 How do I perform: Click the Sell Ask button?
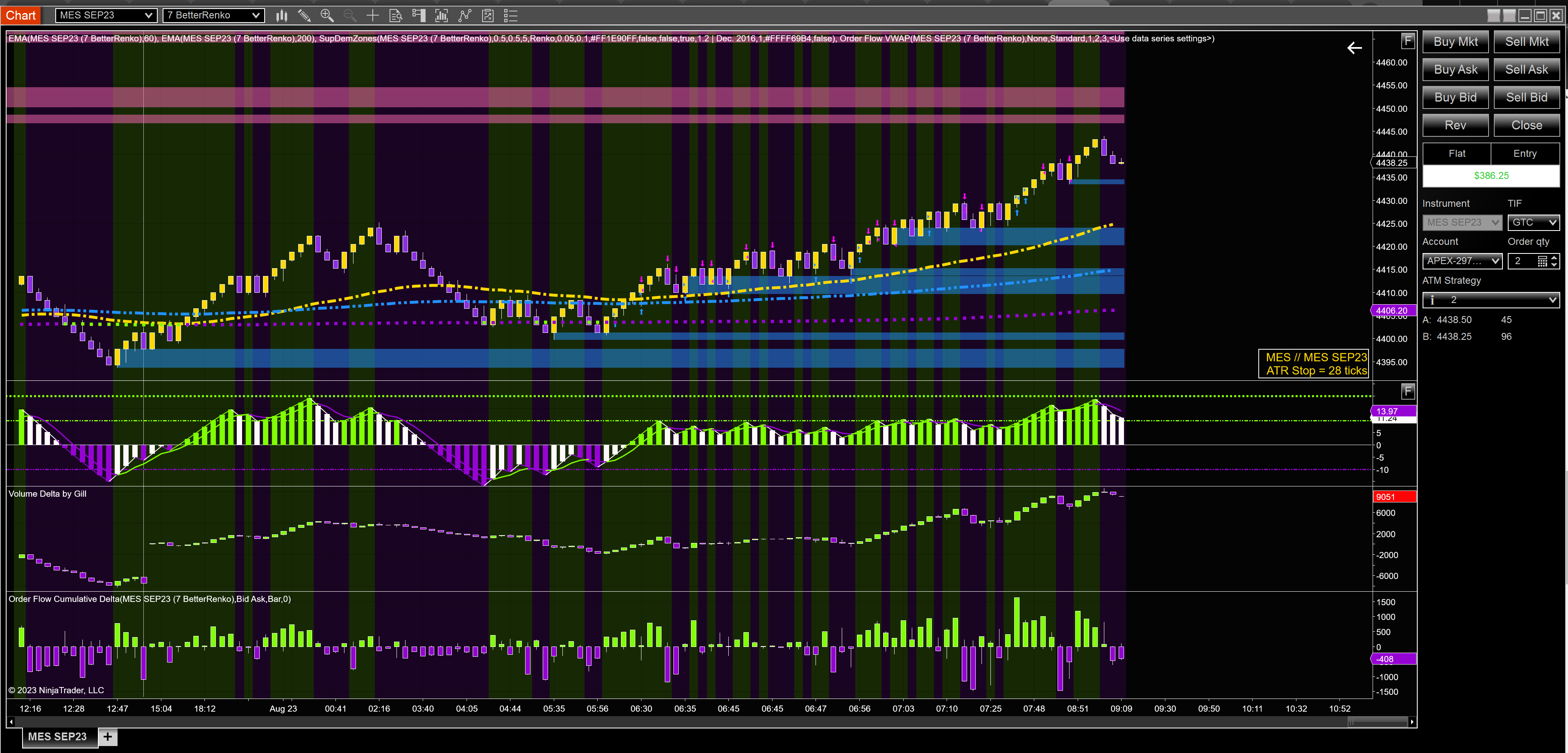[x=1527, y=70]
